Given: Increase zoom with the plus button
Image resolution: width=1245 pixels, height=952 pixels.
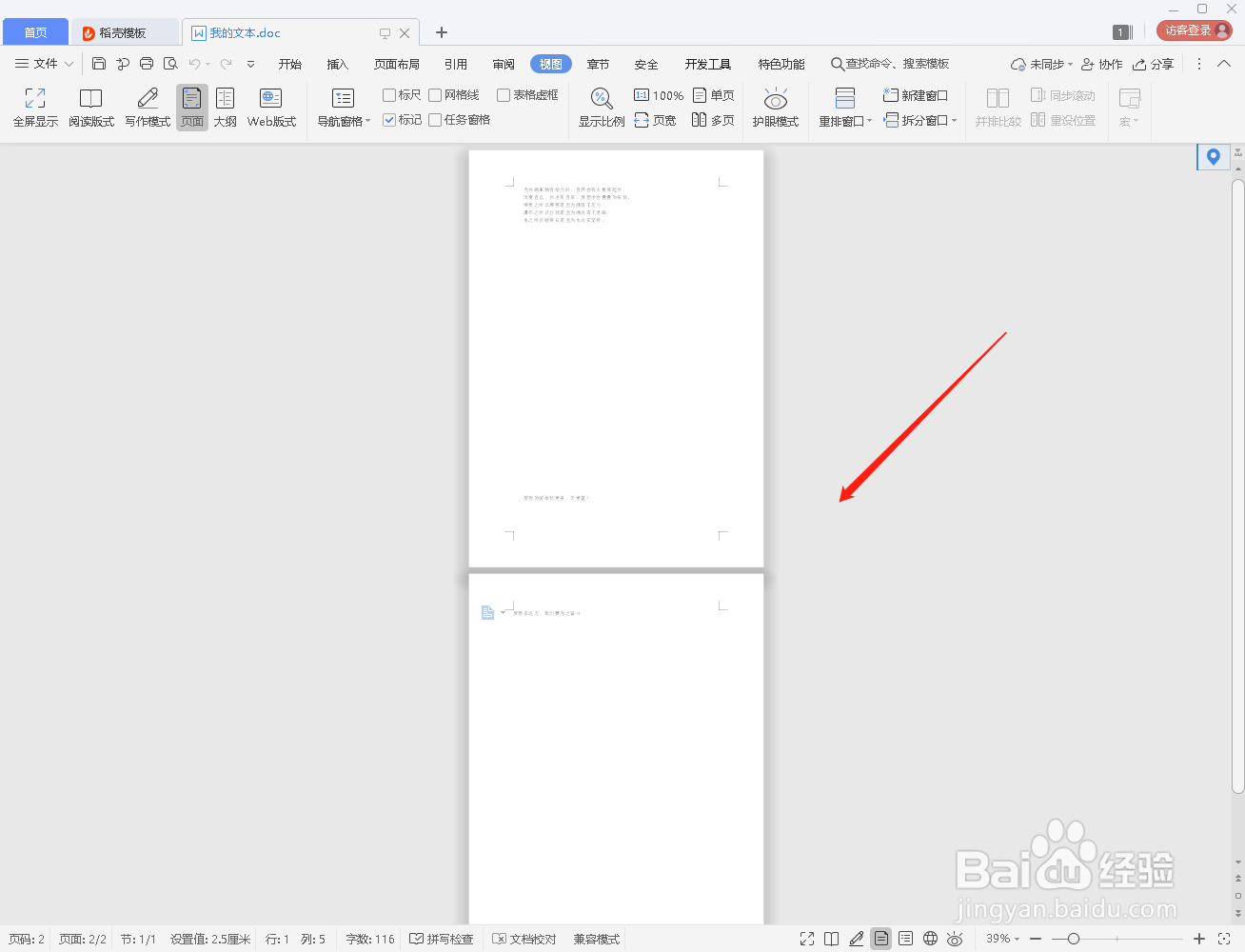Looking at the screenshot, I should point(1199,939).
